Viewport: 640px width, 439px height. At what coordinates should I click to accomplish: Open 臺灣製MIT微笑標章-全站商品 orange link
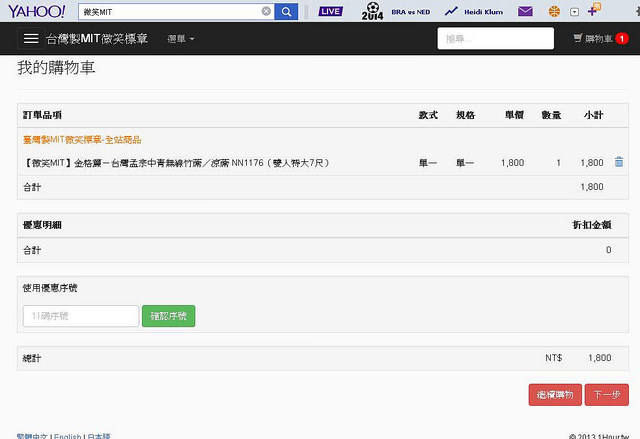pos(82,140)
